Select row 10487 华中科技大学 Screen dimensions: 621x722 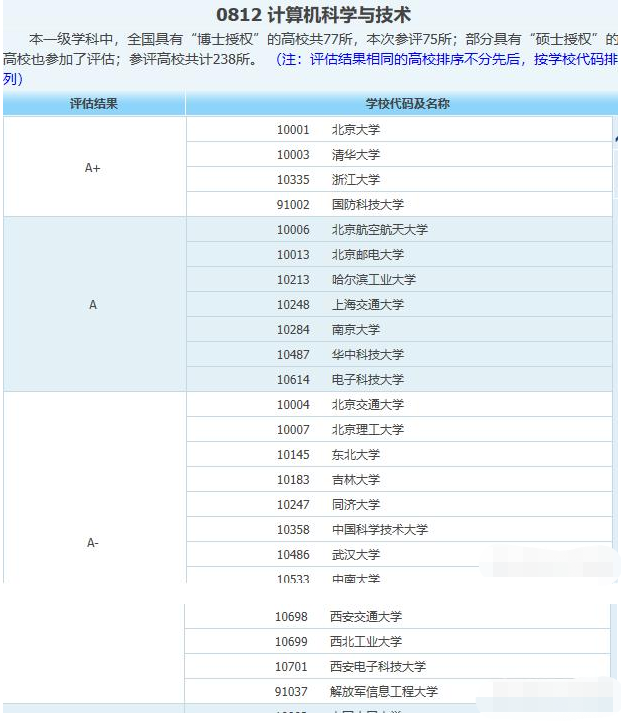click(x=399, y=354)
